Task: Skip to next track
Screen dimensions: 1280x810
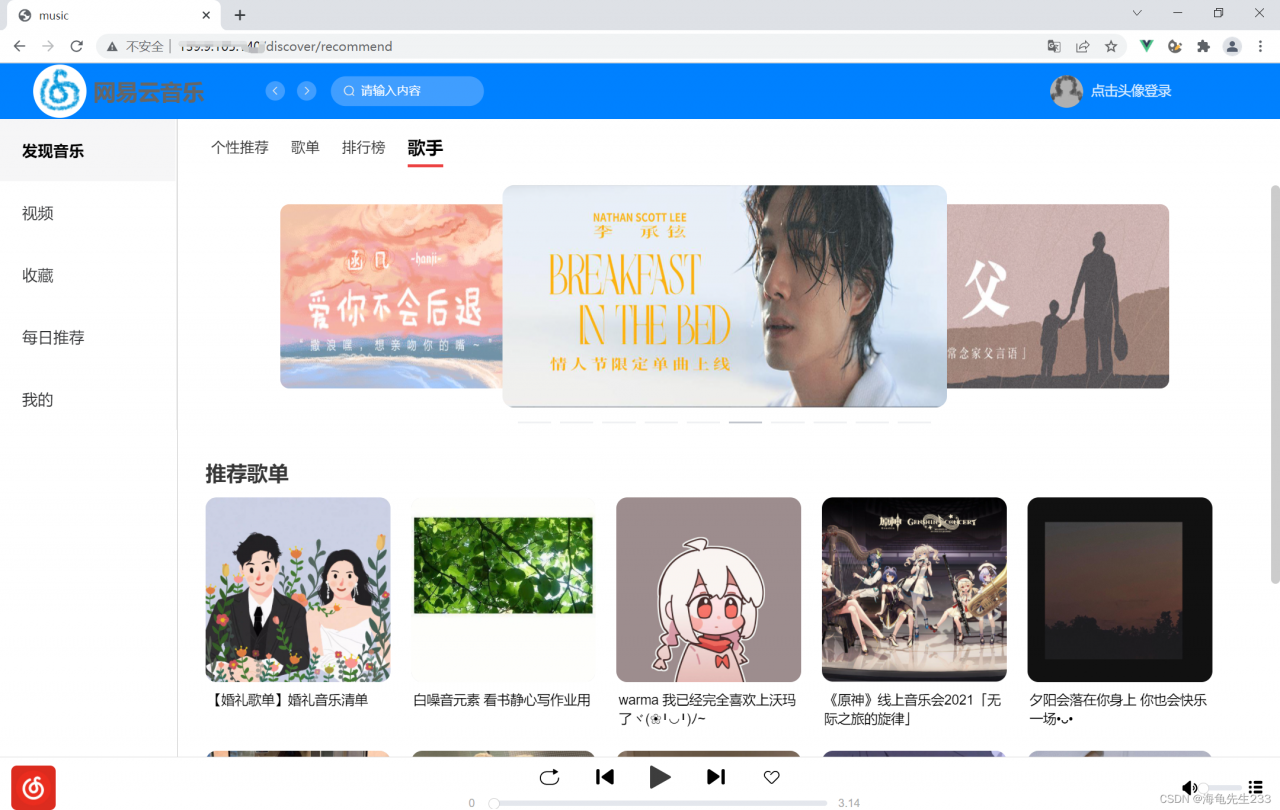Action: [715, 777]
